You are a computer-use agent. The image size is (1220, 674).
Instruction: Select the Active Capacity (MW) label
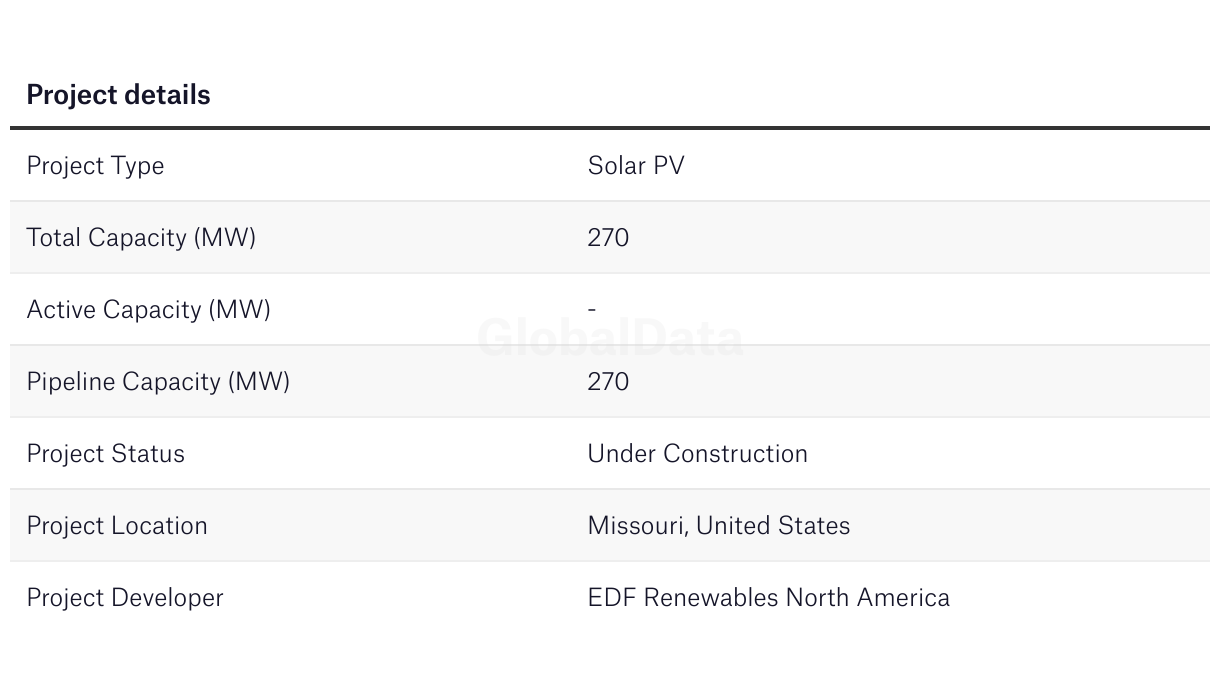pyautogui.click(x=148, y=310)
